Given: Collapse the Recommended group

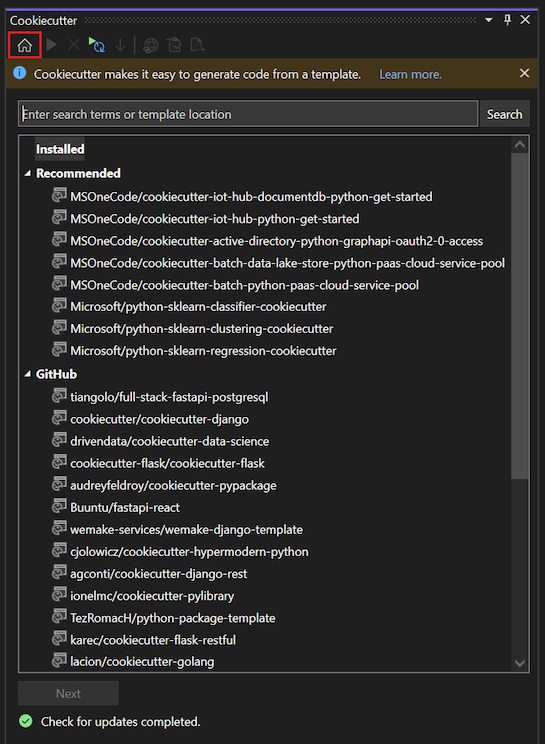Looking at the screenshot, I should 28,174.
